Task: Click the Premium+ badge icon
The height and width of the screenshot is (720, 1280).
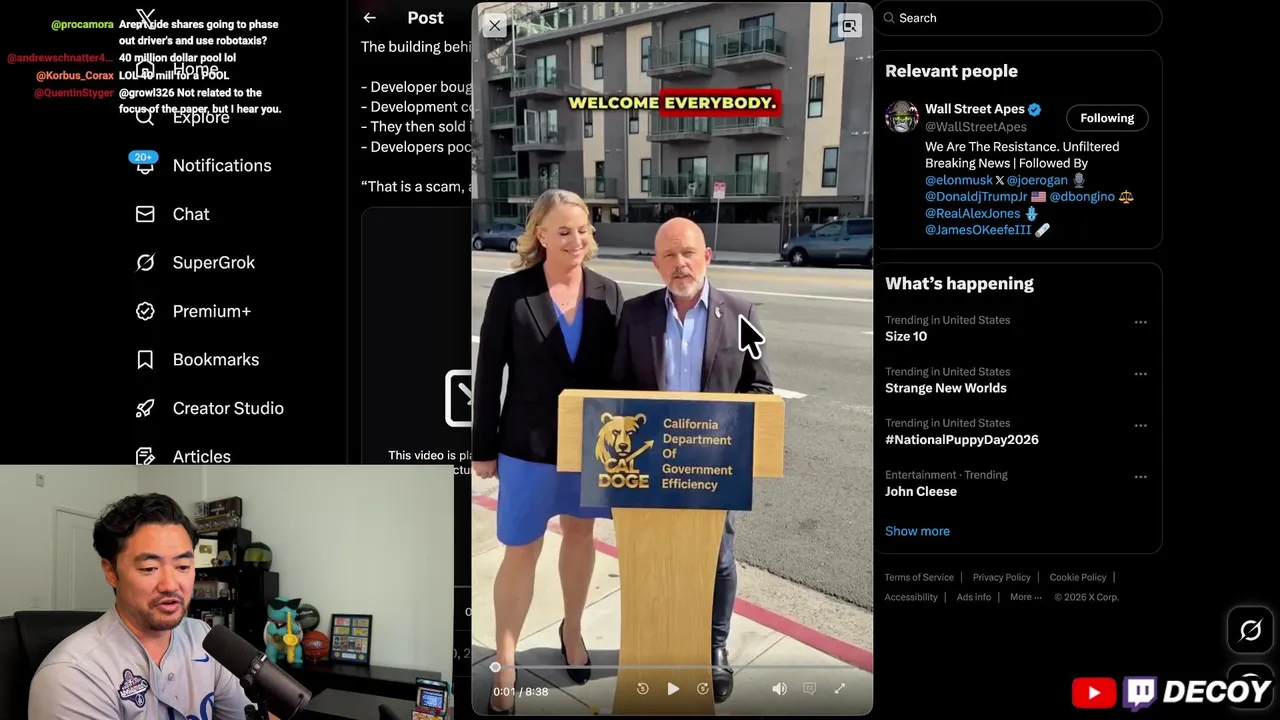Action: pyautogui.click(x=145, y=311)
